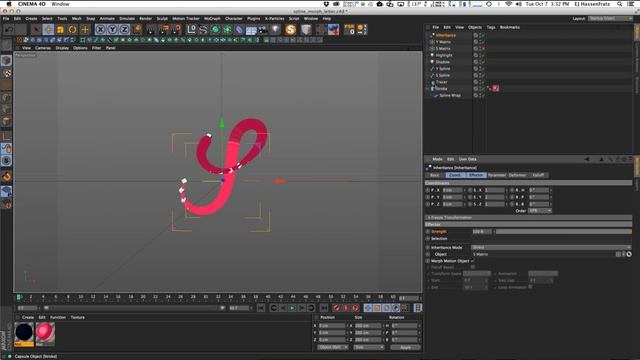Toggle Morph Motion Object checkbox

click(x=473, y=261)
